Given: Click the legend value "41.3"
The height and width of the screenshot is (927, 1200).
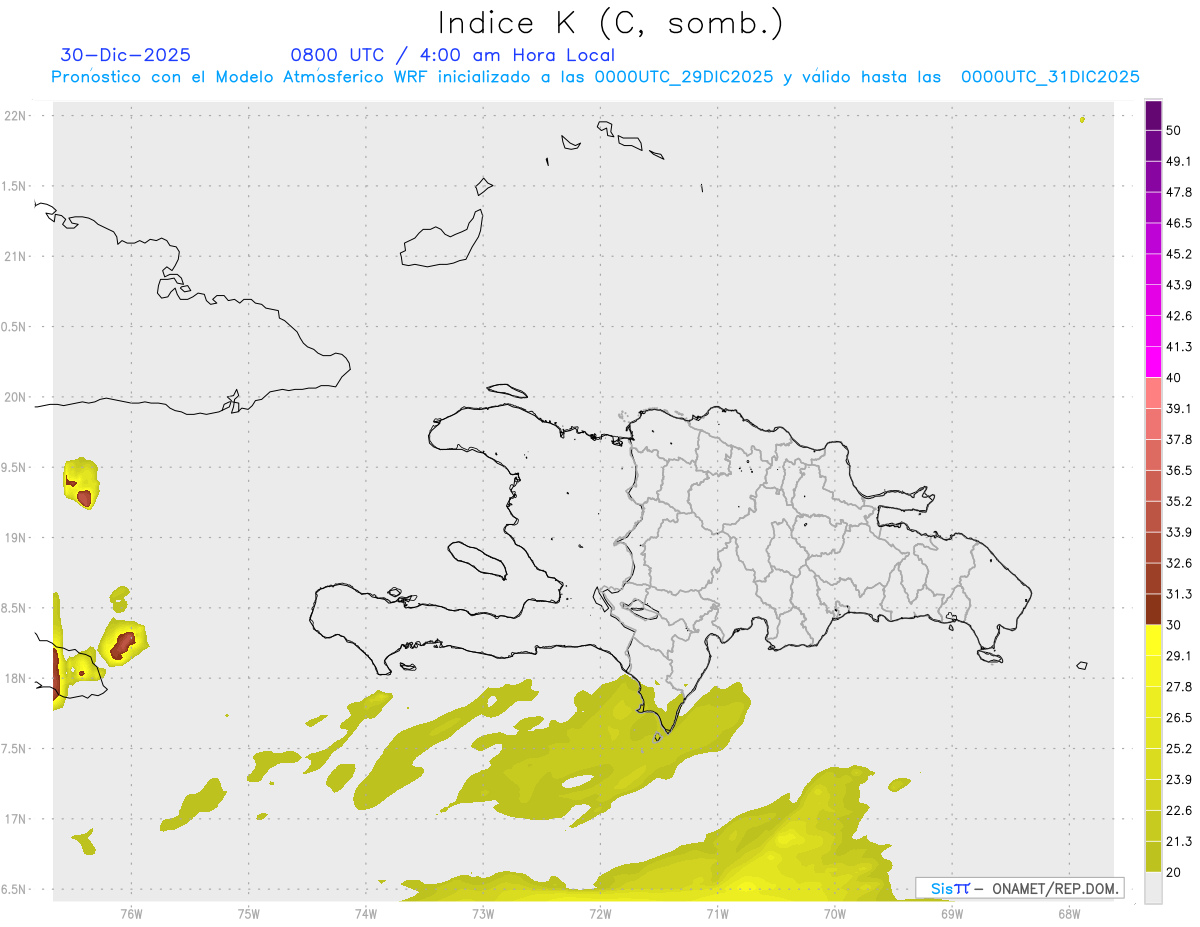Looking at the screenshot, I should [1179, 347].
